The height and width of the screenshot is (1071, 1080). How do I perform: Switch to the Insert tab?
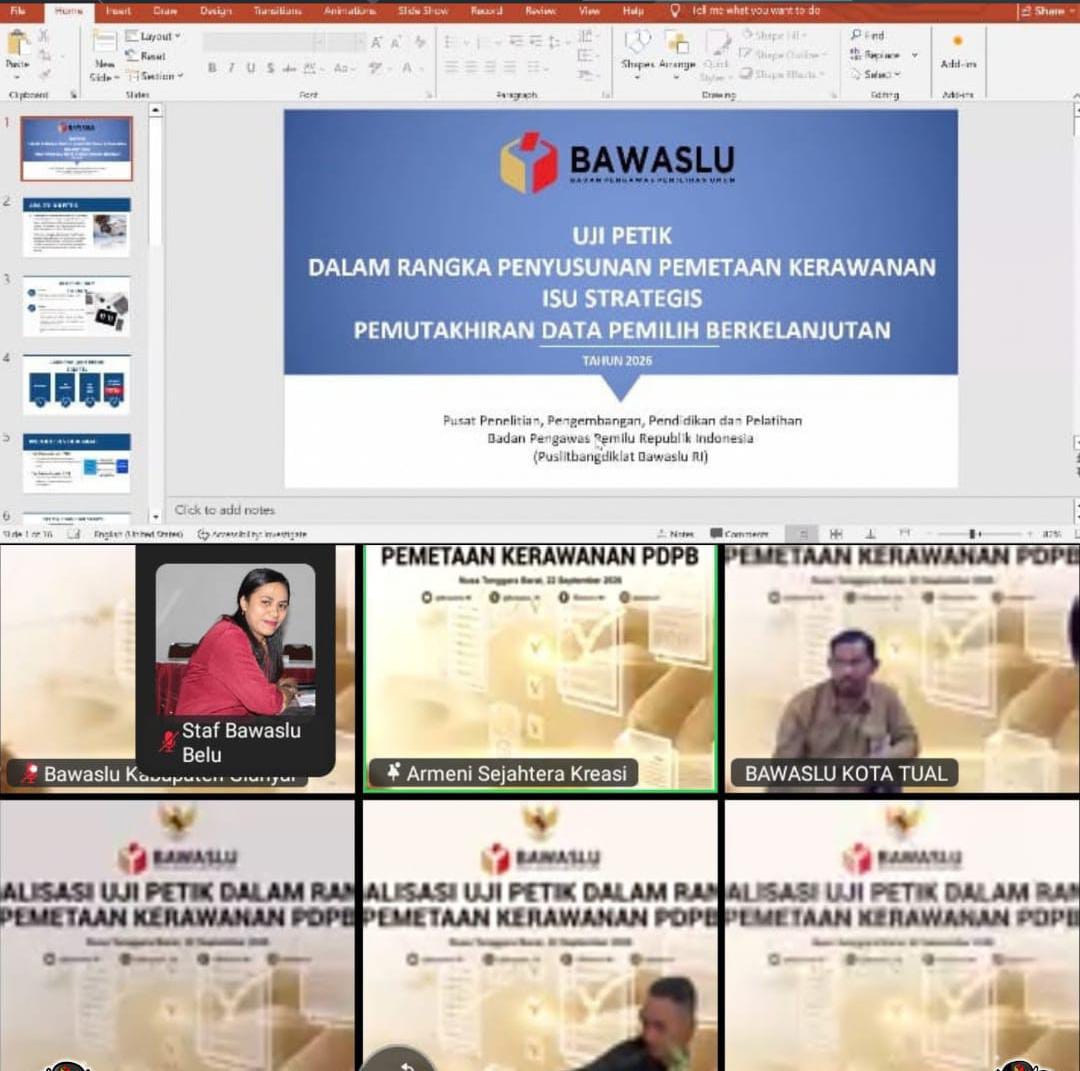118,10
